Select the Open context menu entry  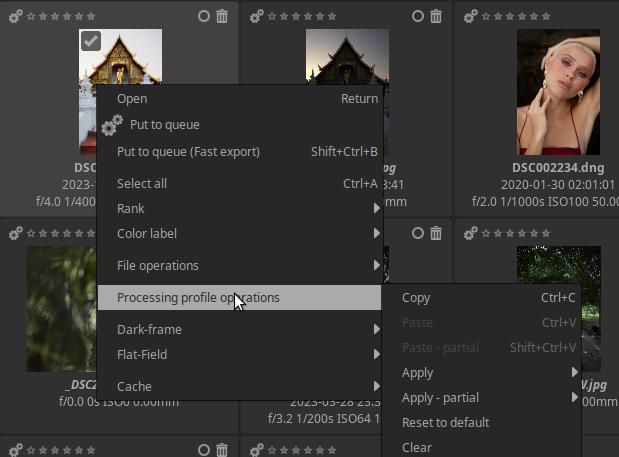point(132,98)
